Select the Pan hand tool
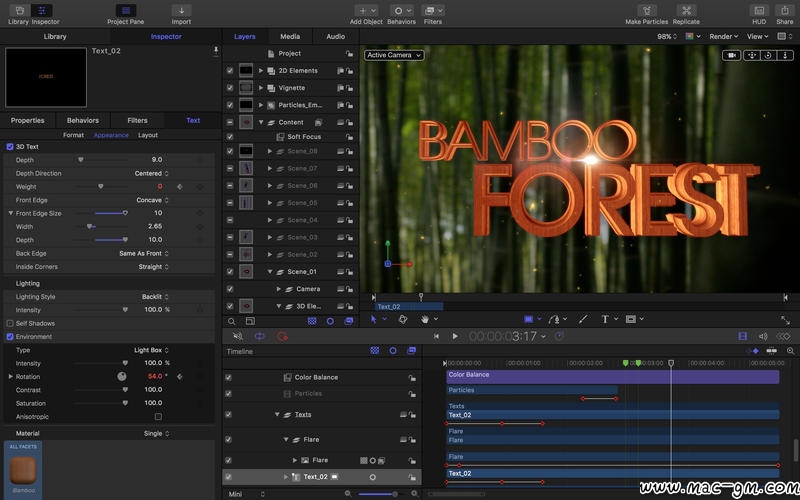The image size is (800, 500). coord(424,319)
